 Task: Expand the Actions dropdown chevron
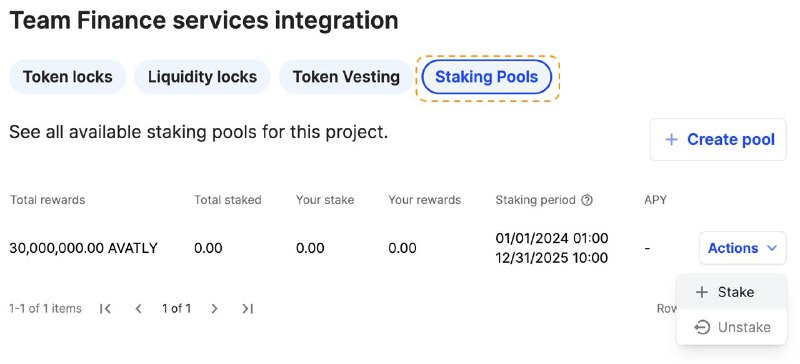[x=771, y=248]
